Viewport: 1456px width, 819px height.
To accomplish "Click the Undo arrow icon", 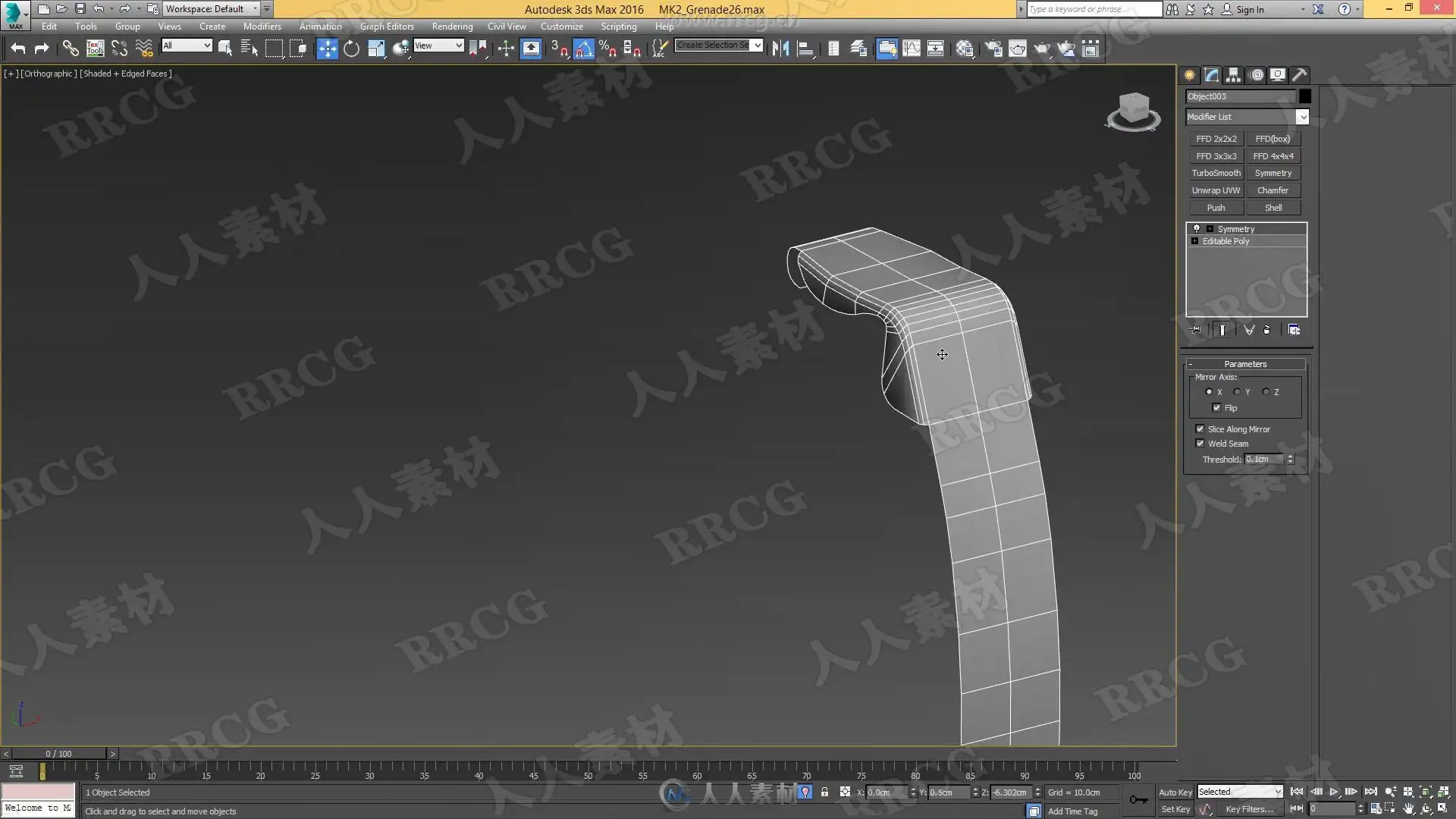I will point(18,49).
